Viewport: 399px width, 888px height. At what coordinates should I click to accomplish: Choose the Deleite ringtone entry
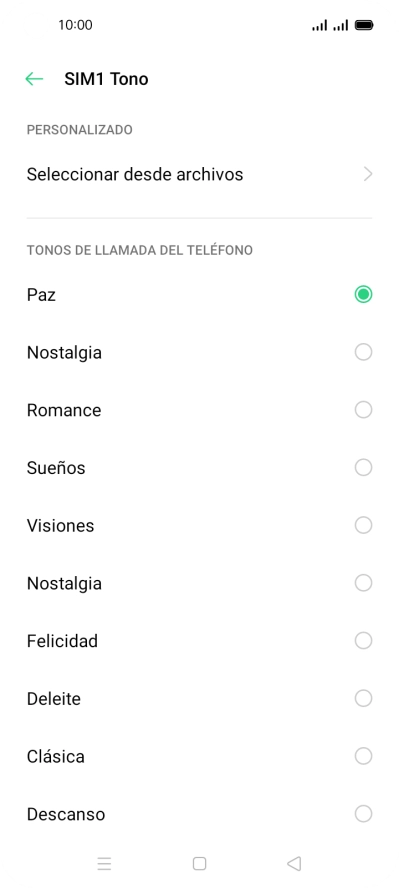[199, 699]
